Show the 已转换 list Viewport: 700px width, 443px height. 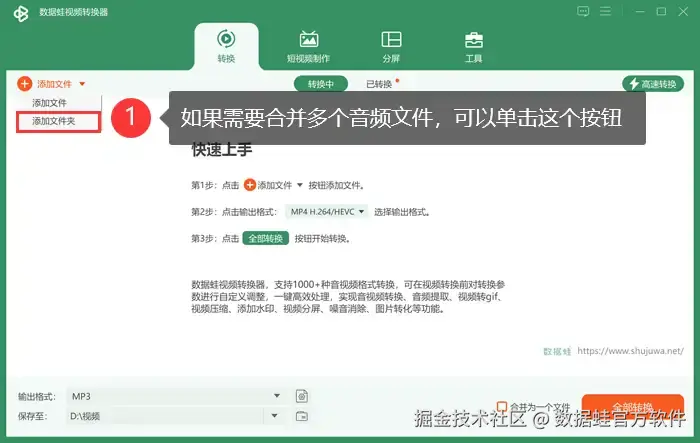[379, 84]
